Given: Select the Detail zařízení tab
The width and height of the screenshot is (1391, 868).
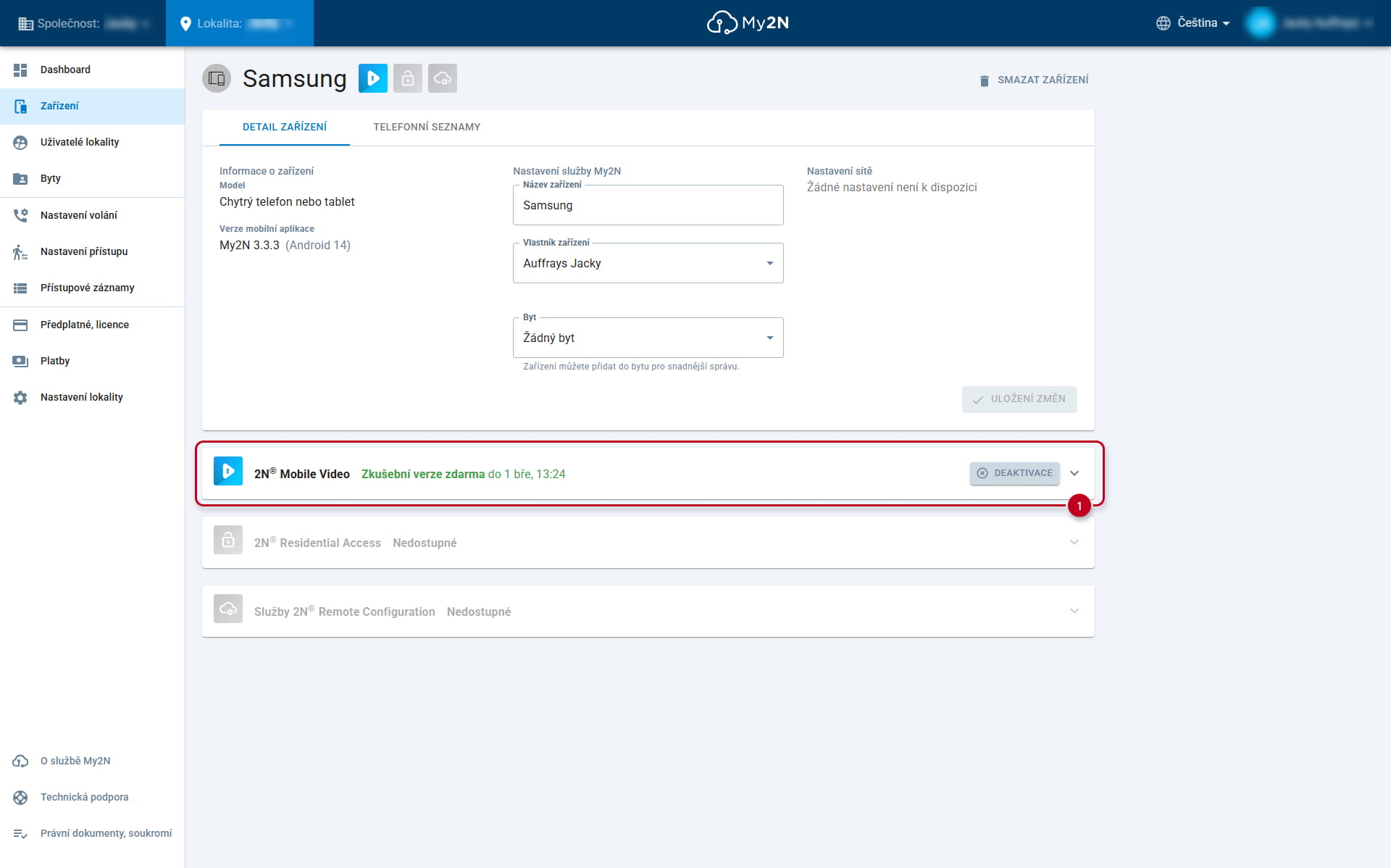Looking at the screenshot, I should click(x=285, y=127).
